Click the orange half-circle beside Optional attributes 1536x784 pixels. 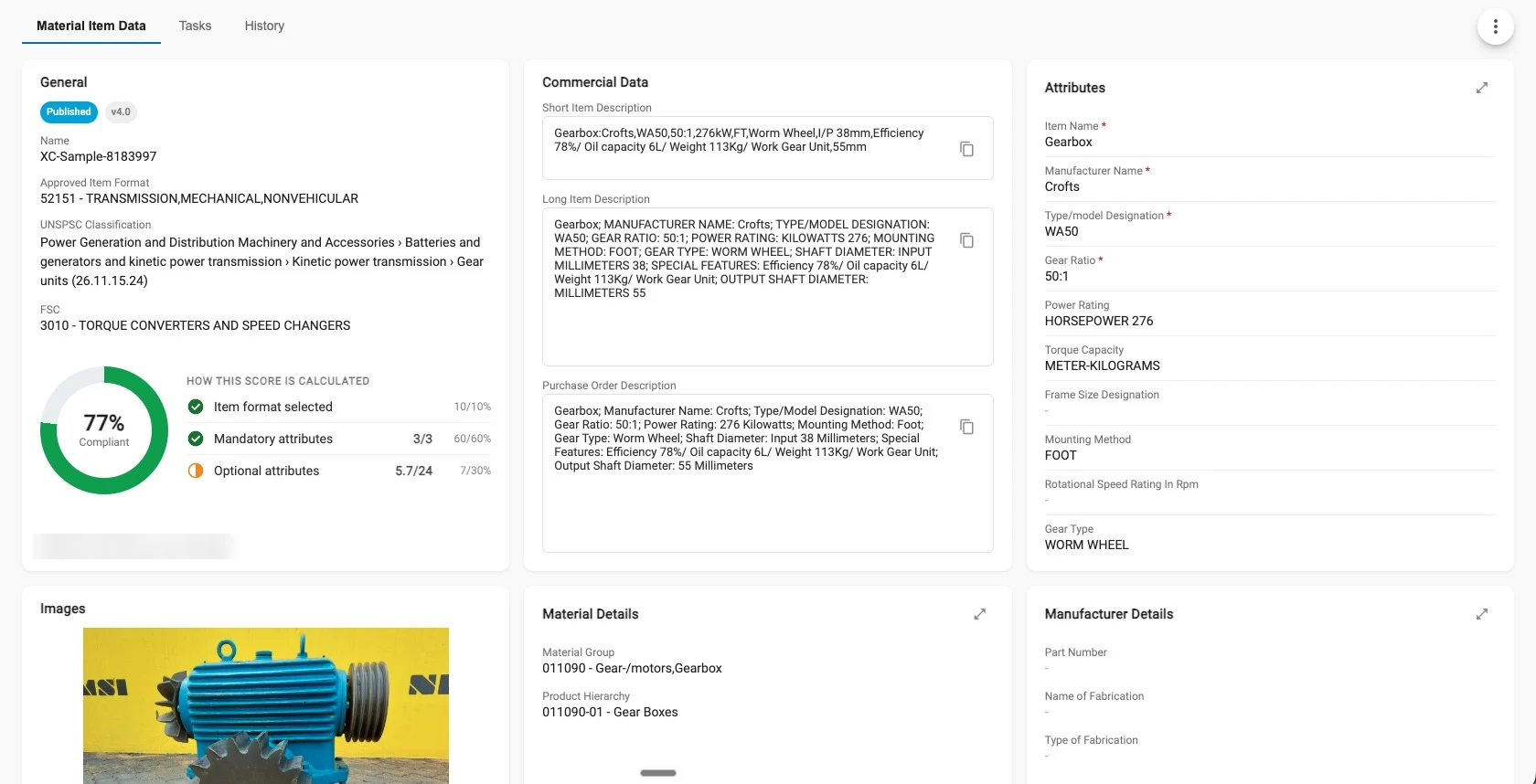[x=196, y=471]
